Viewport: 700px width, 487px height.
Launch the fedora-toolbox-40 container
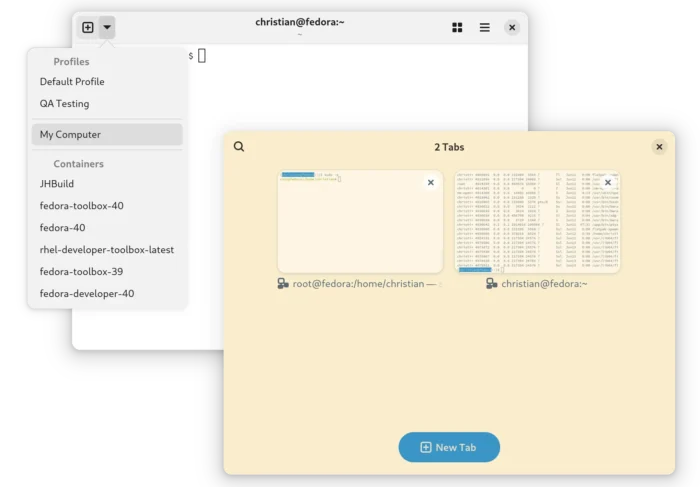click(x=82, y=206)
